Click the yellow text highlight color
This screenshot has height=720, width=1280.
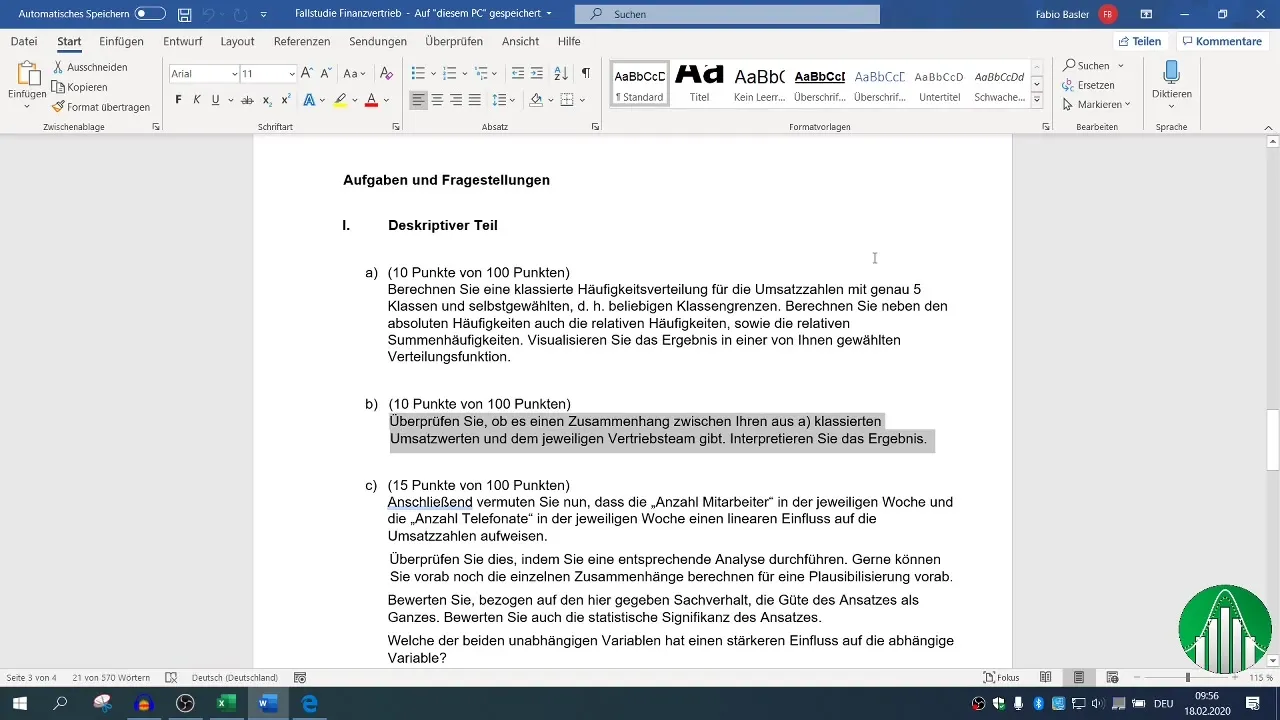[340, 100]
